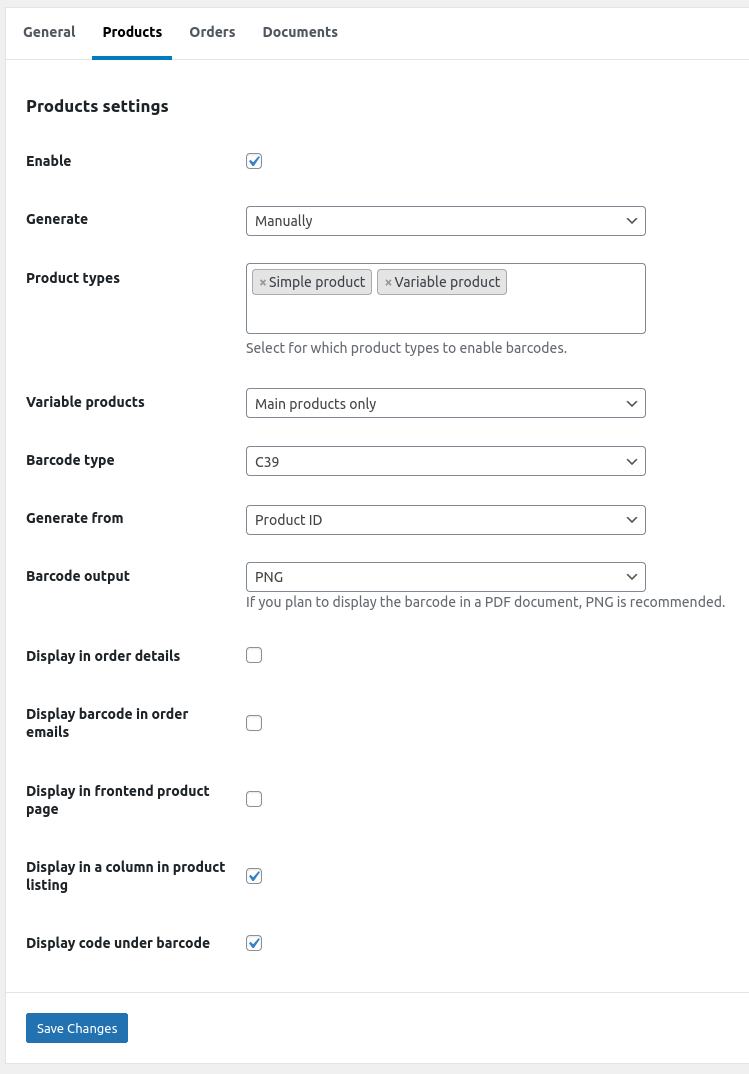Remove Variable product tag using its x icon
Image resolution: width=749 pixels, height=1074 pixels.
click(388, 283)
